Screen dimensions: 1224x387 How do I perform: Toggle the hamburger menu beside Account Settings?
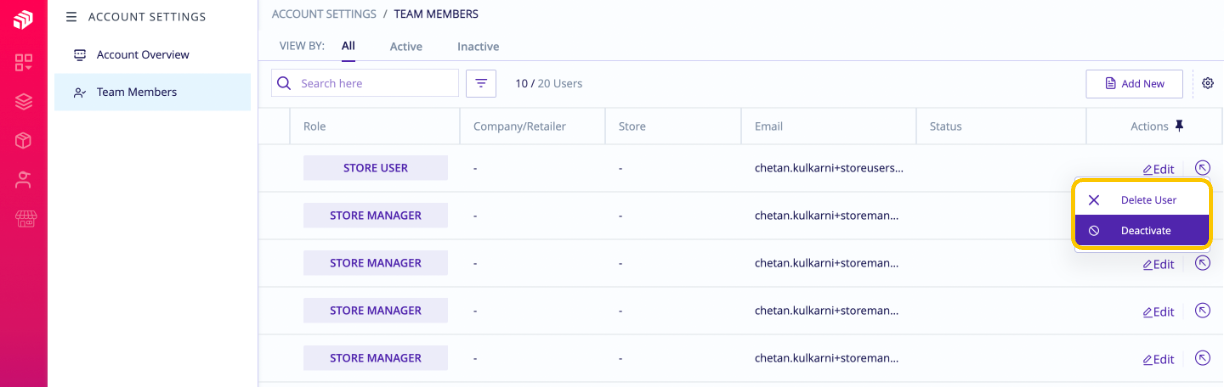pyautogui.click(x=71, y=17)
